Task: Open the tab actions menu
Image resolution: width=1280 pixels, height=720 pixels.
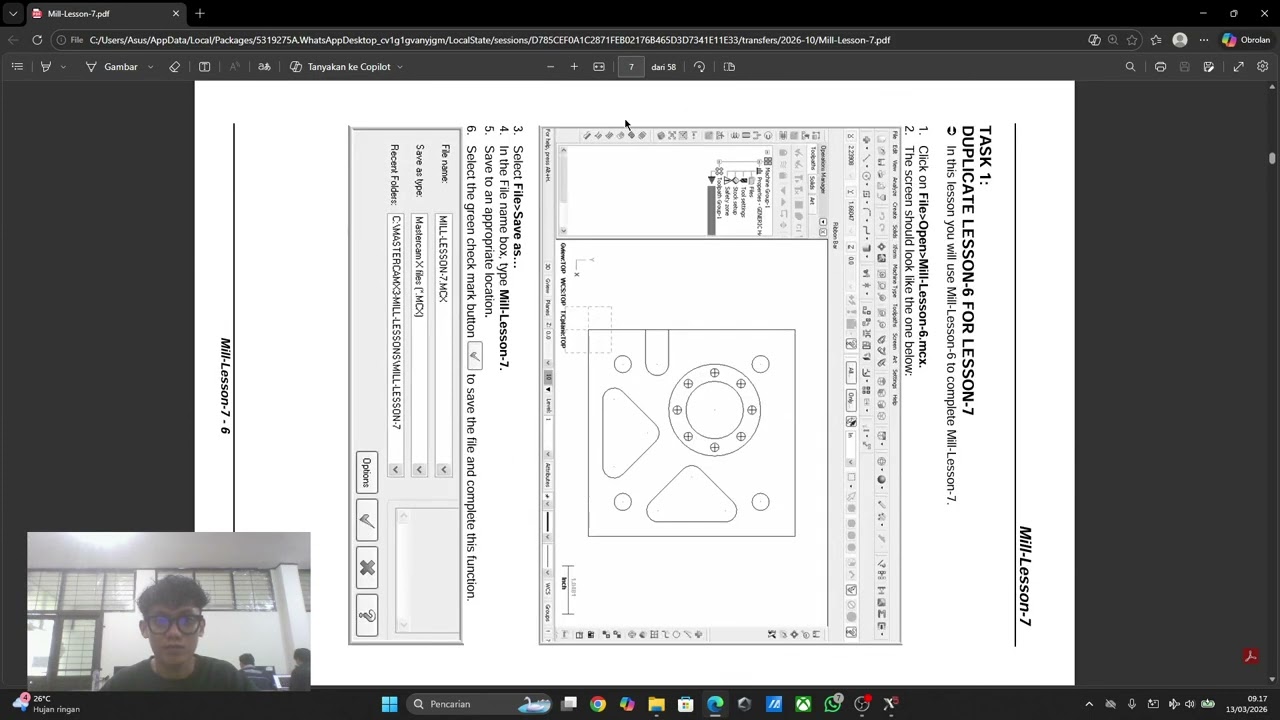Action: coord(12,14)
